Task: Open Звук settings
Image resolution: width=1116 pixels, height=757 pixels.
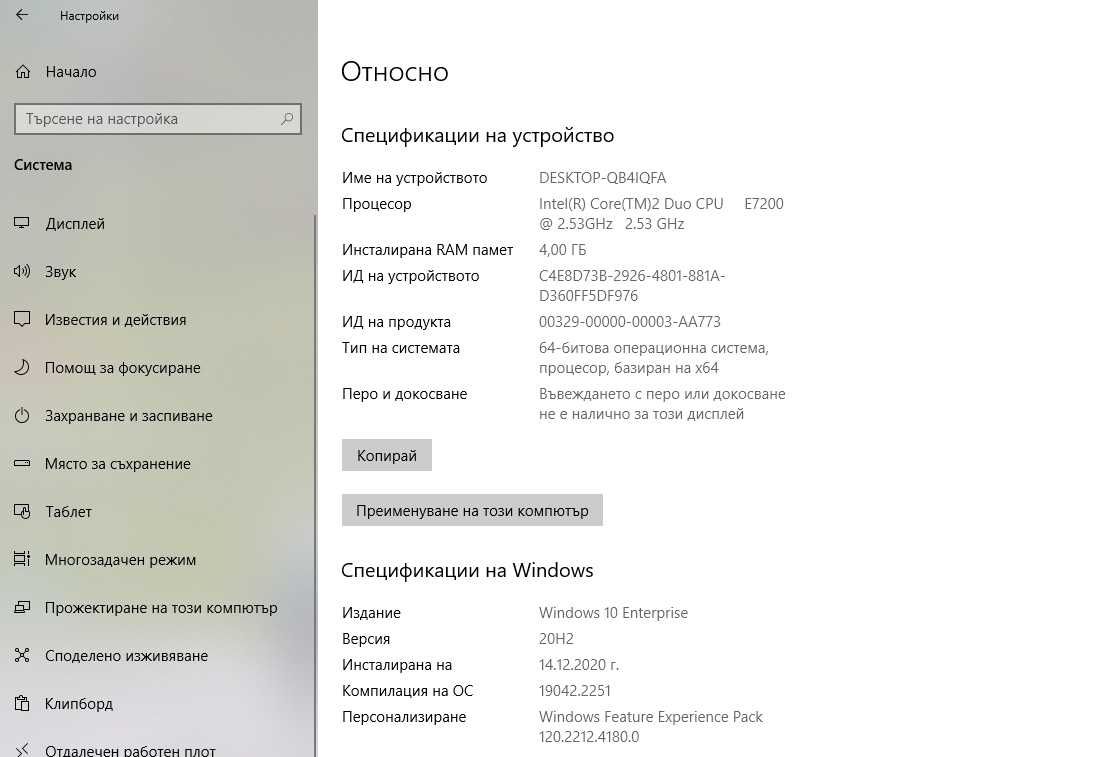Action: point(157,271)
